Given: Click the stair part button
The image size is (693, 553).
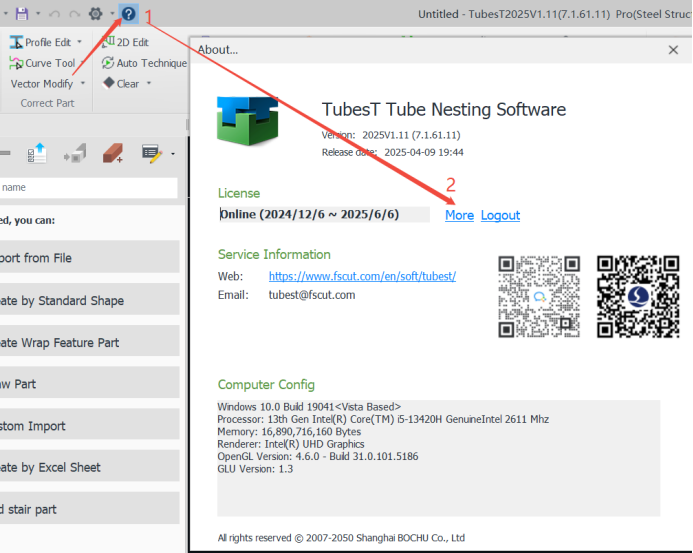Looking at the screenshot, I should [89, 508].
